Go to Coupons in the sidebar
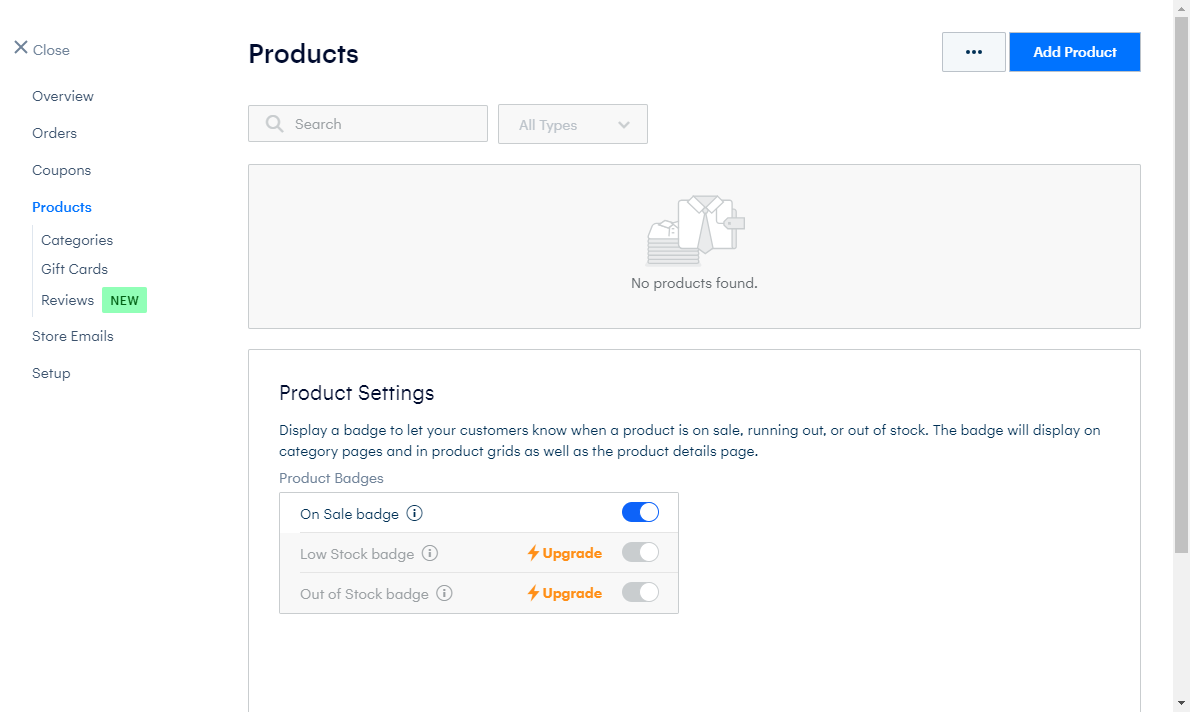1190x712 pixels. [x=61, y=170]
